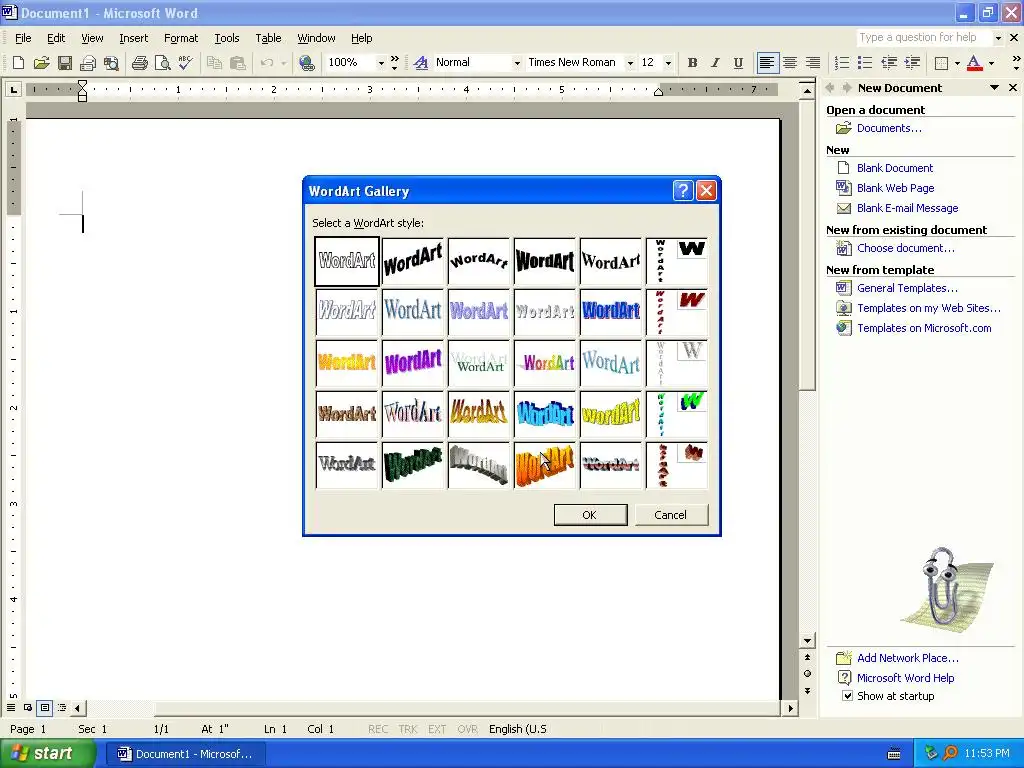Switch to Normal View button
Screen dimensions: 1024x768
(11, 707)
